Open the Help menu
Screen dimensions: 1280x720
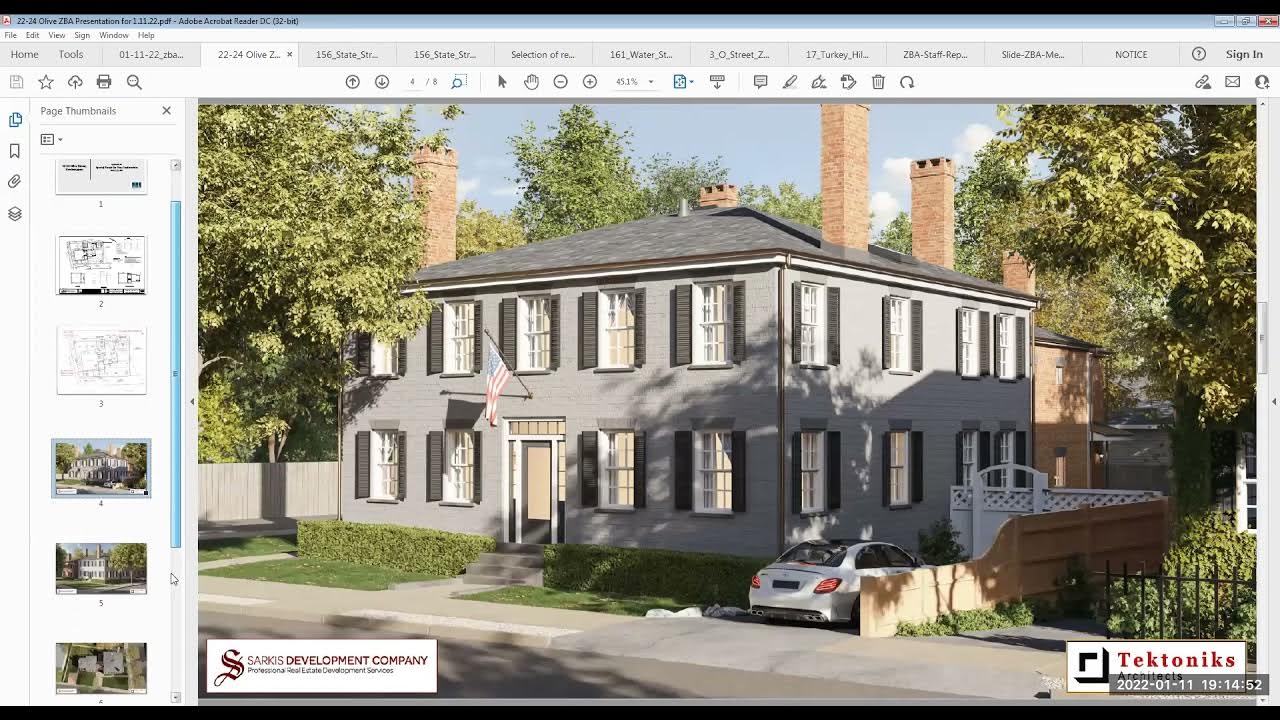pos(146,35)
